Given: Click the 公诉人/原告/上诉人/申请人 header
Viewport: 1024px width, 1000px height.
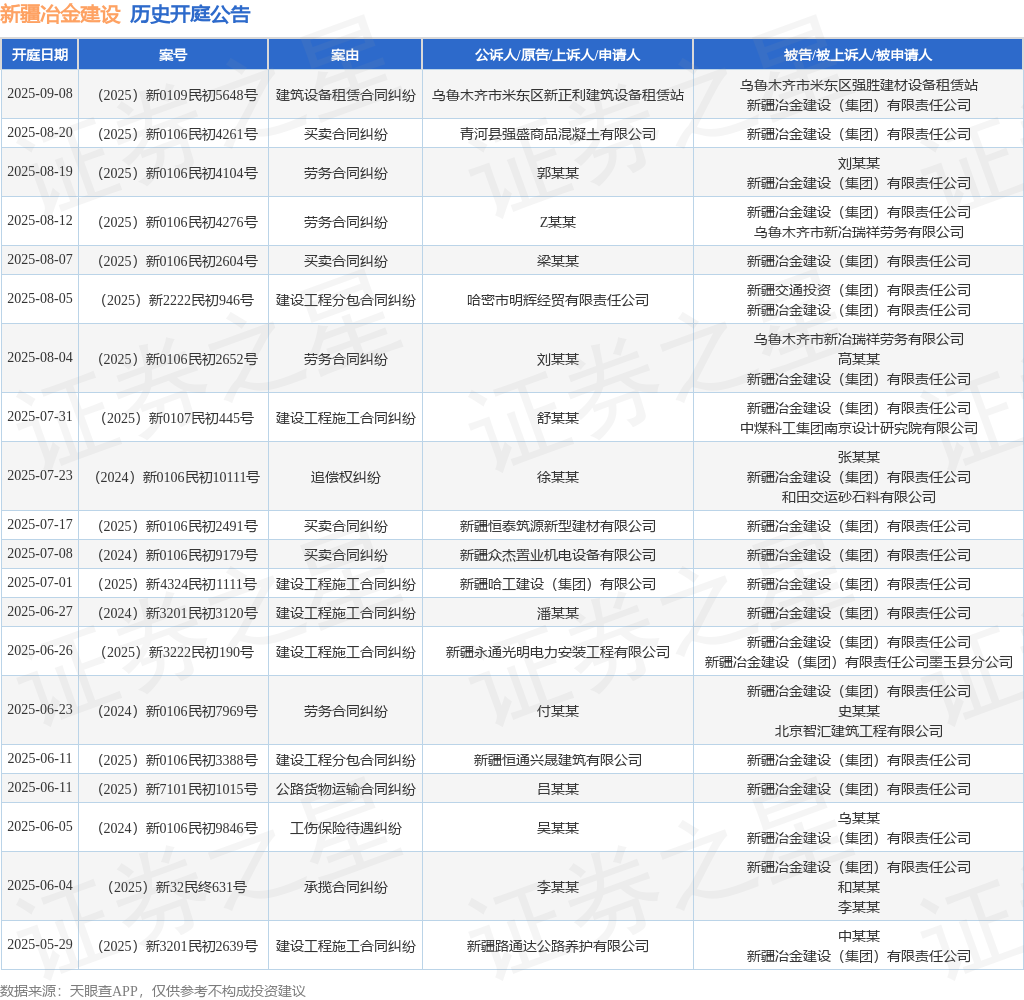Looking at the screenshot, I should coord(557,55).
